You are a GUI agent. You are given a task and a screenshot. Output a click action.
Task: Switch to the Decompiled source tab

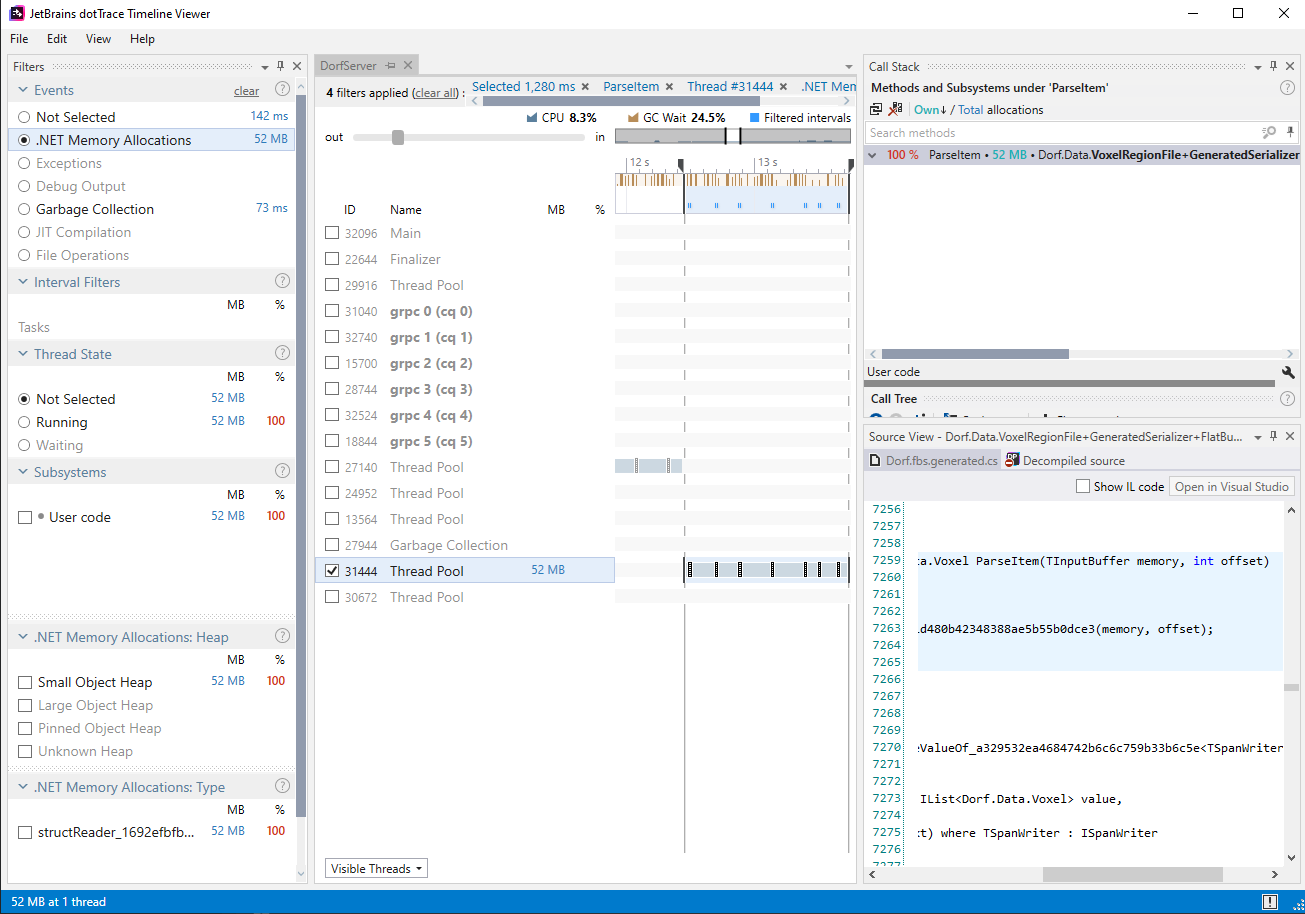click(1064, 461)
